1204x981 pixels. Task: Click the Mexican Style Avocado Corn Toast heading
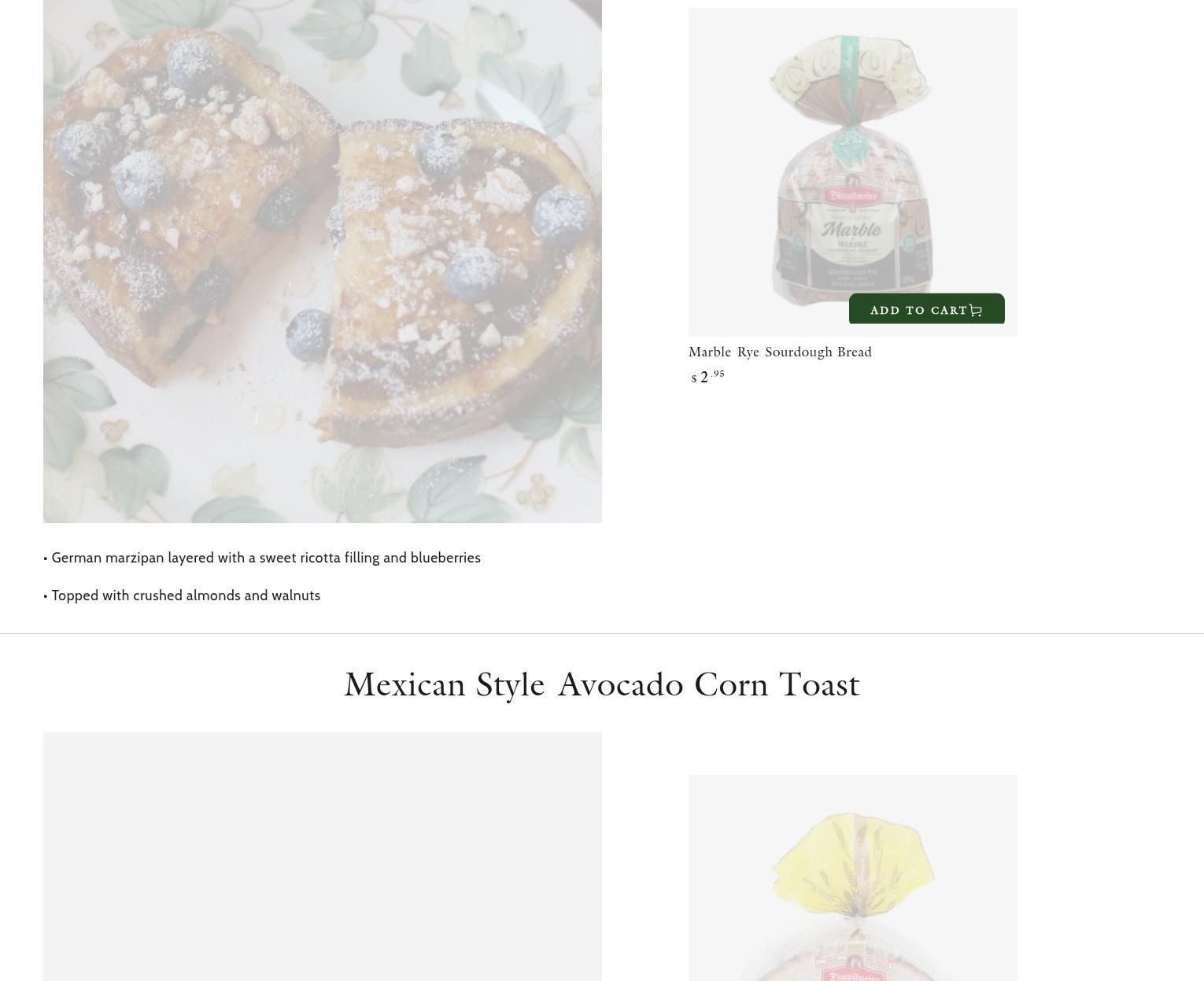602,684
